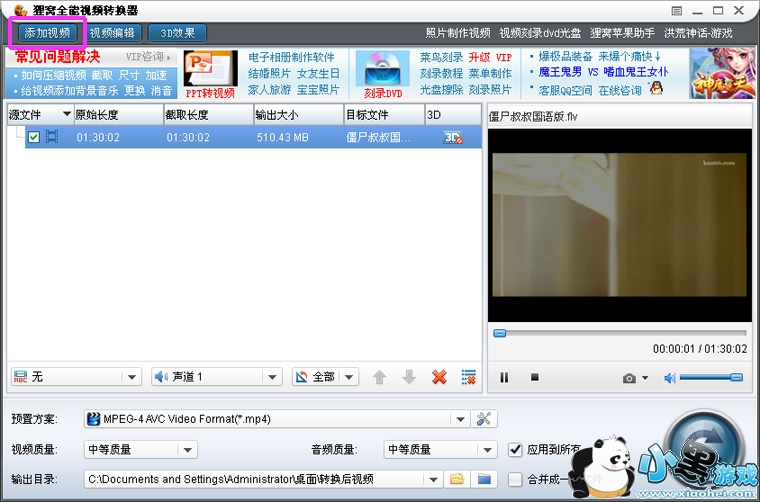Viewport: 760px width, 502px height.
Task: Start conversion with round blue button
Action: (703, 447)
